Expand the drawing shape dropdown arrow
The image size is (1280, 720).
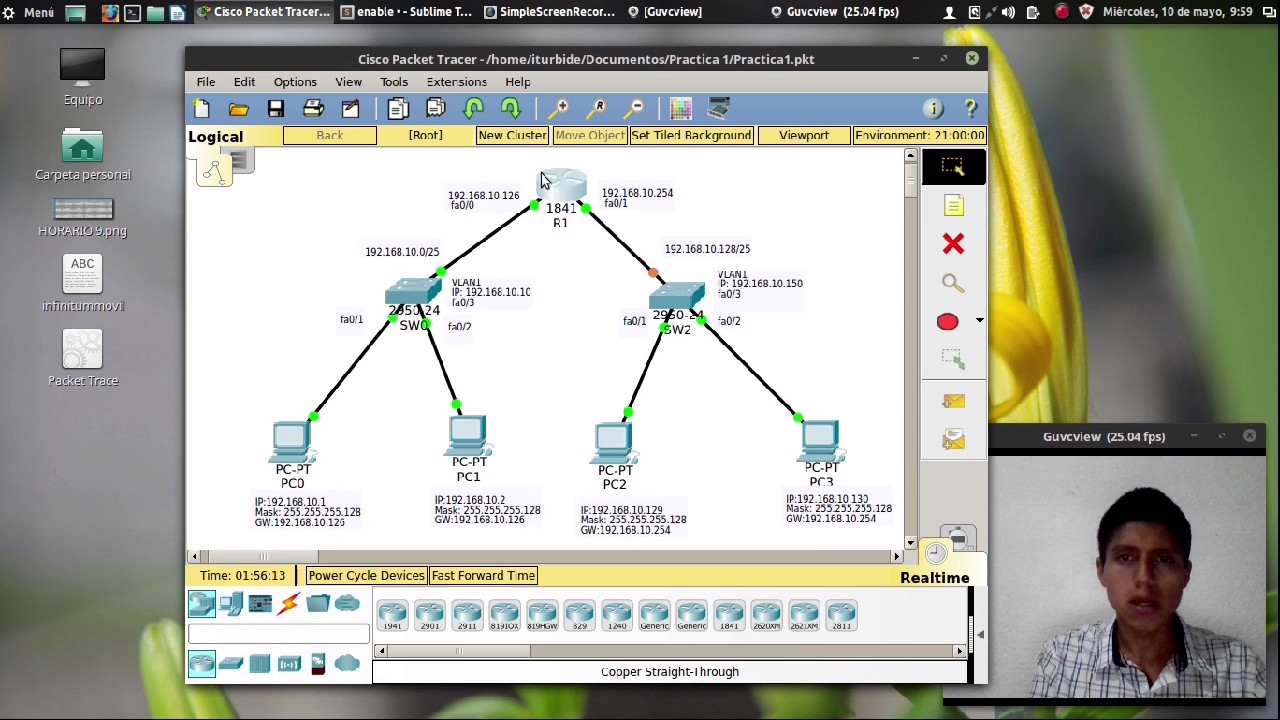click(x=979, y=321)
